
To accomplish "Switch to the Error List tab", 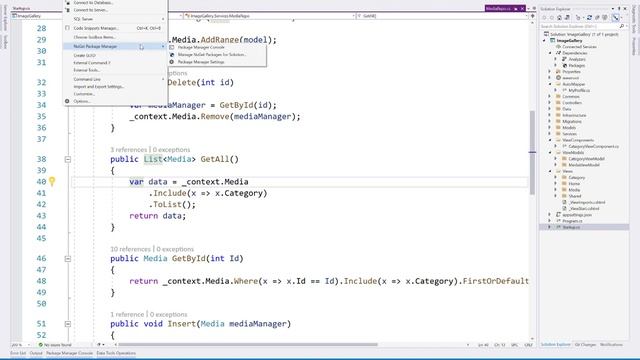I will coord(18,353).
